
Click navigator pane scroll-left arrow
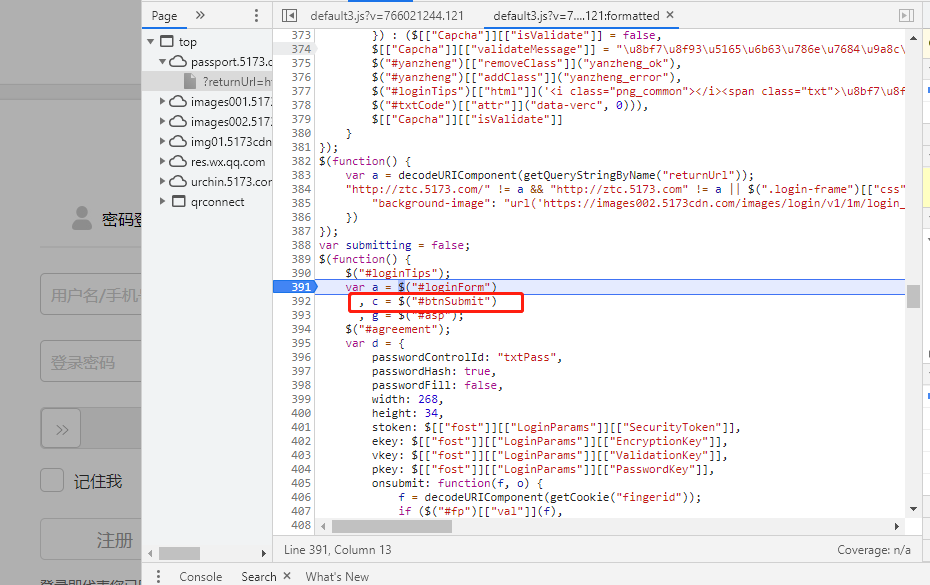point(151,553)
